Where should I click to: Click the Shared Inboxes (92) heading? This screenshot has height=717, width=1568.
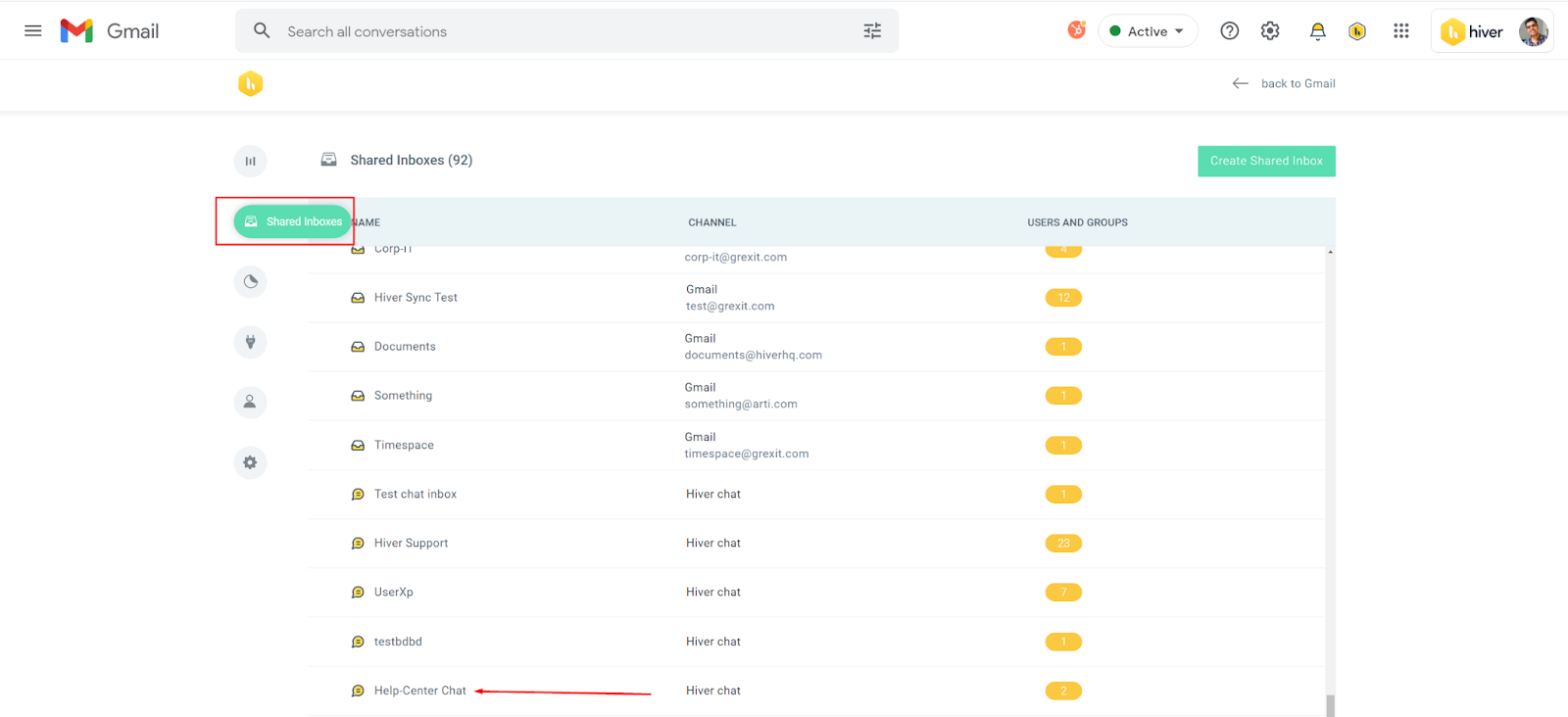pyautogui.click(x=412, y=160)
